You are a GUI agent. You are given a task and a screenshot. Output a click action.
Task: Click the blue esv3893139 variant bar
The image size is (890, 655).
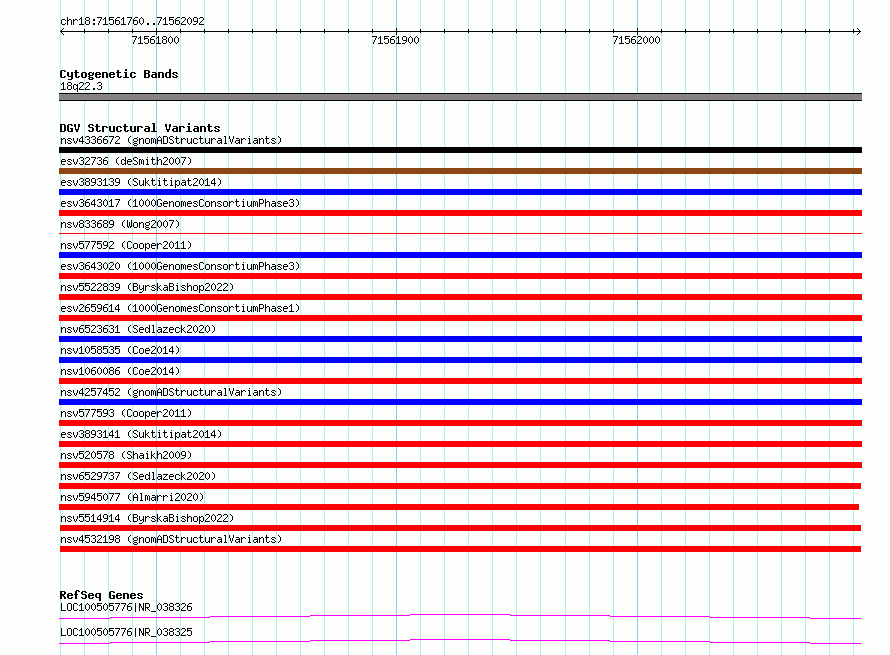(x=460, y=192)
